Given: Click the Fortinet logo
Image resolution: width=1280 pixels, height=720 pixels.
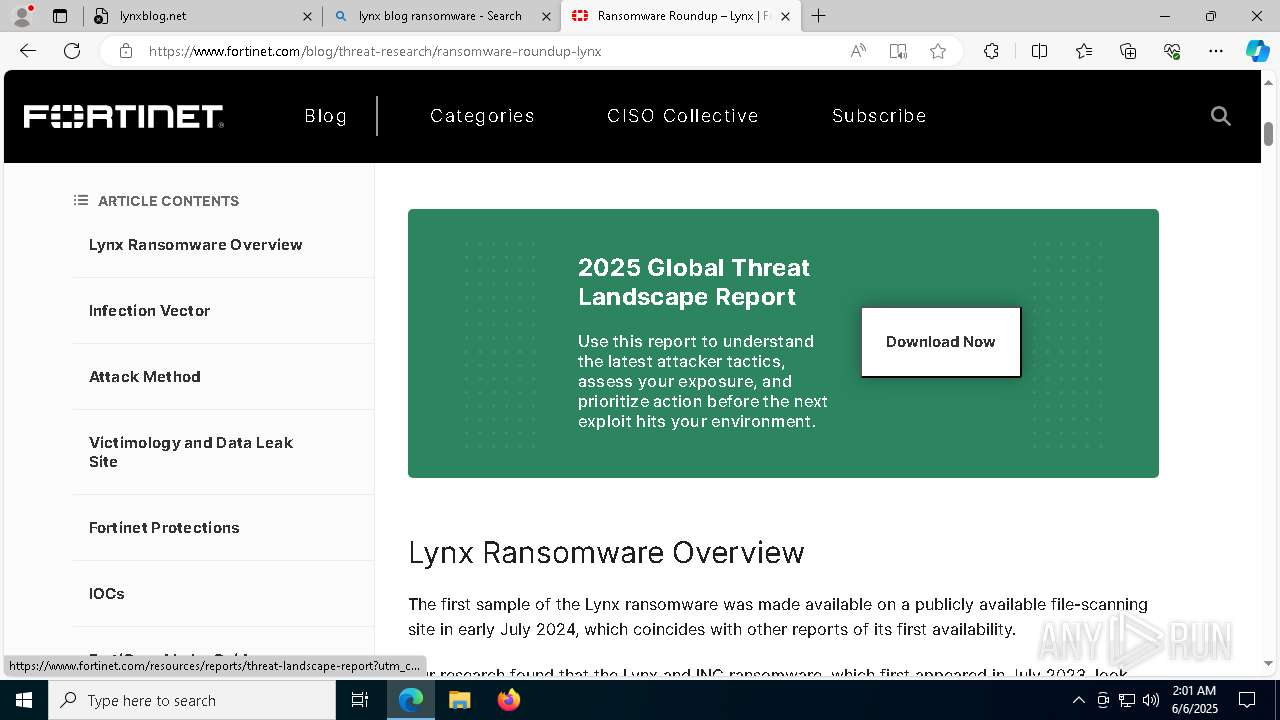Looking at the screenshot, I should [123, 117].
